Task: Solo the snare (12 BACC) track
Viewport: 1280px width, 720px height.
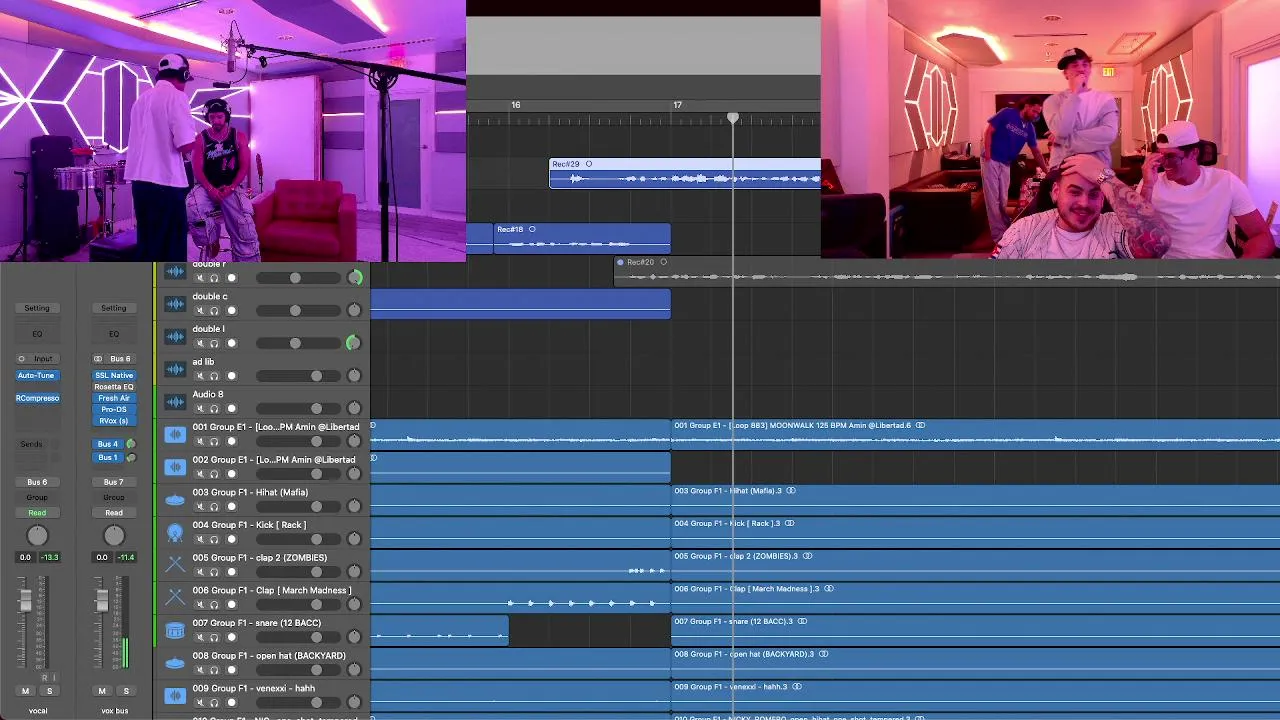Action: click(x=214, y=637)
